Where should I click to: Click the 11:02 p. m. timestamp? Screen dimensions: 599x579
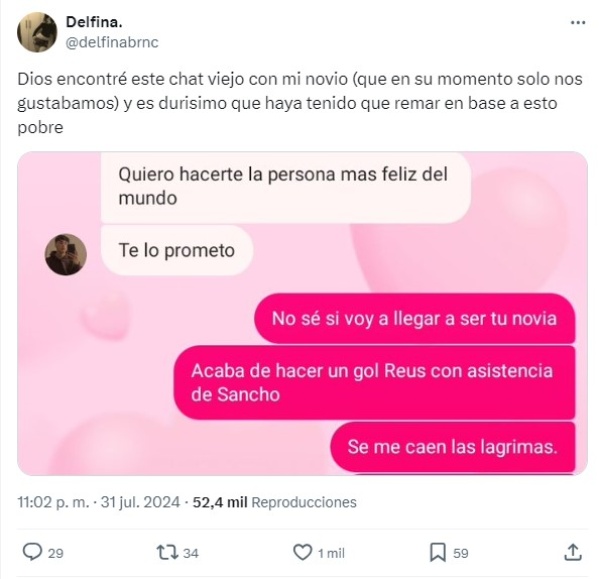(x=53, y=502)
